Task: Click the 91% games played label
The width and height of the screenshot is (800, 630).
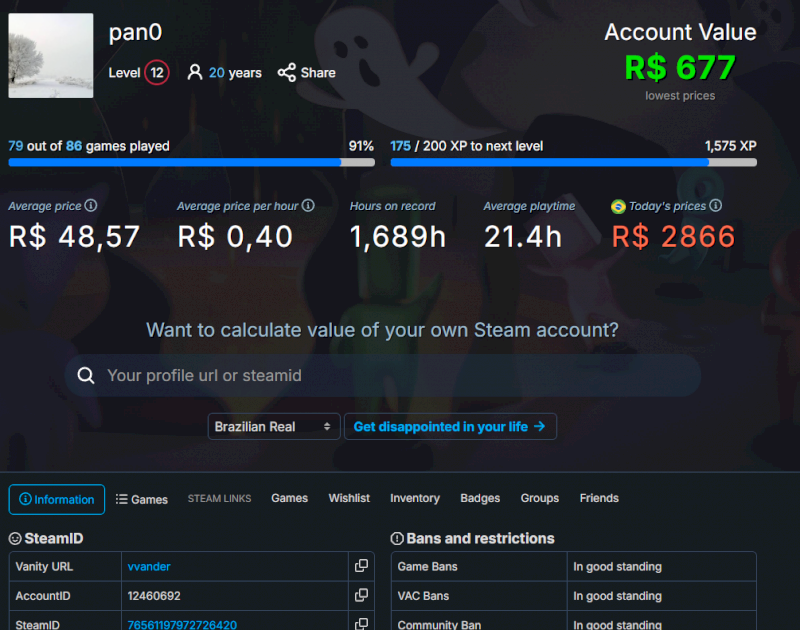Action: 361,146
